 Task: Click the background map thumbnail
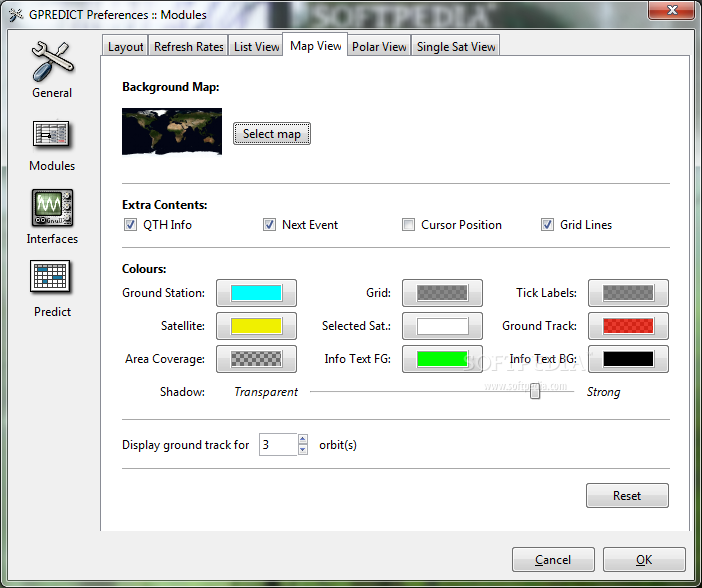point(172,131)
